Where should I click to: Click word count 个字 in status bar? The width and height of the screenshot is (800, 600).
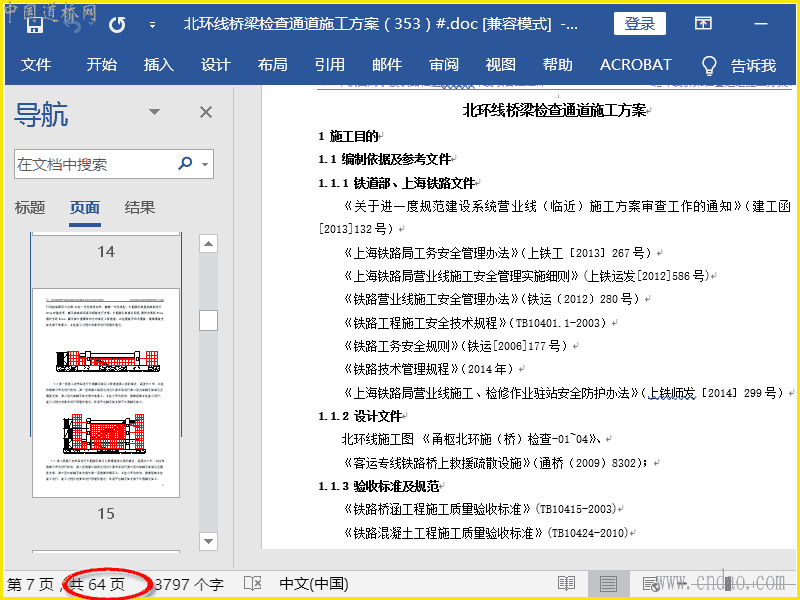coord(189,584)
